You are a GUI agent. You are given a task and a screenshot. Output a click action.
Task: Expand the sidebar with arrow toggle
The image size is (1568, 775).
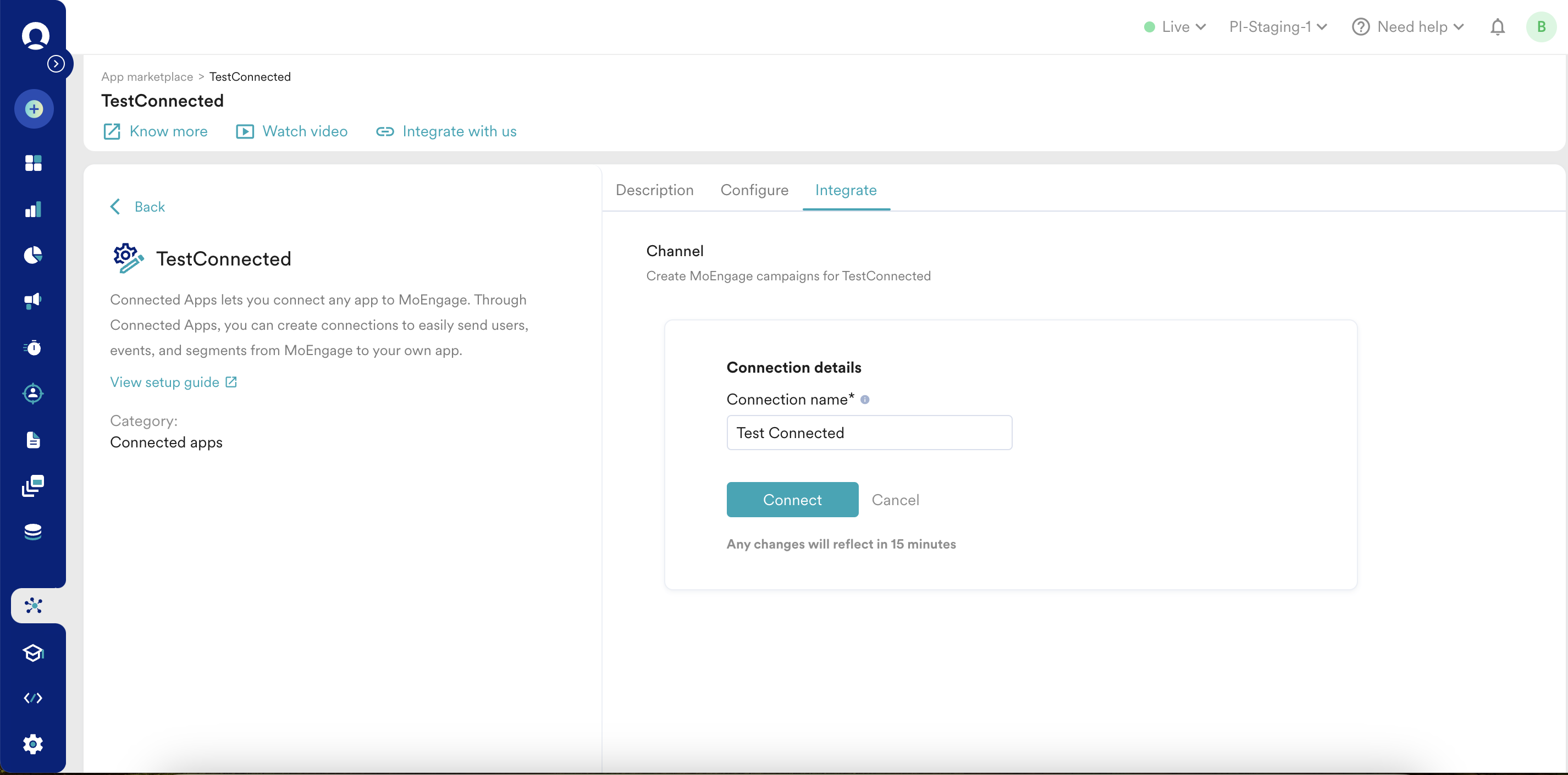click(56, 64)
